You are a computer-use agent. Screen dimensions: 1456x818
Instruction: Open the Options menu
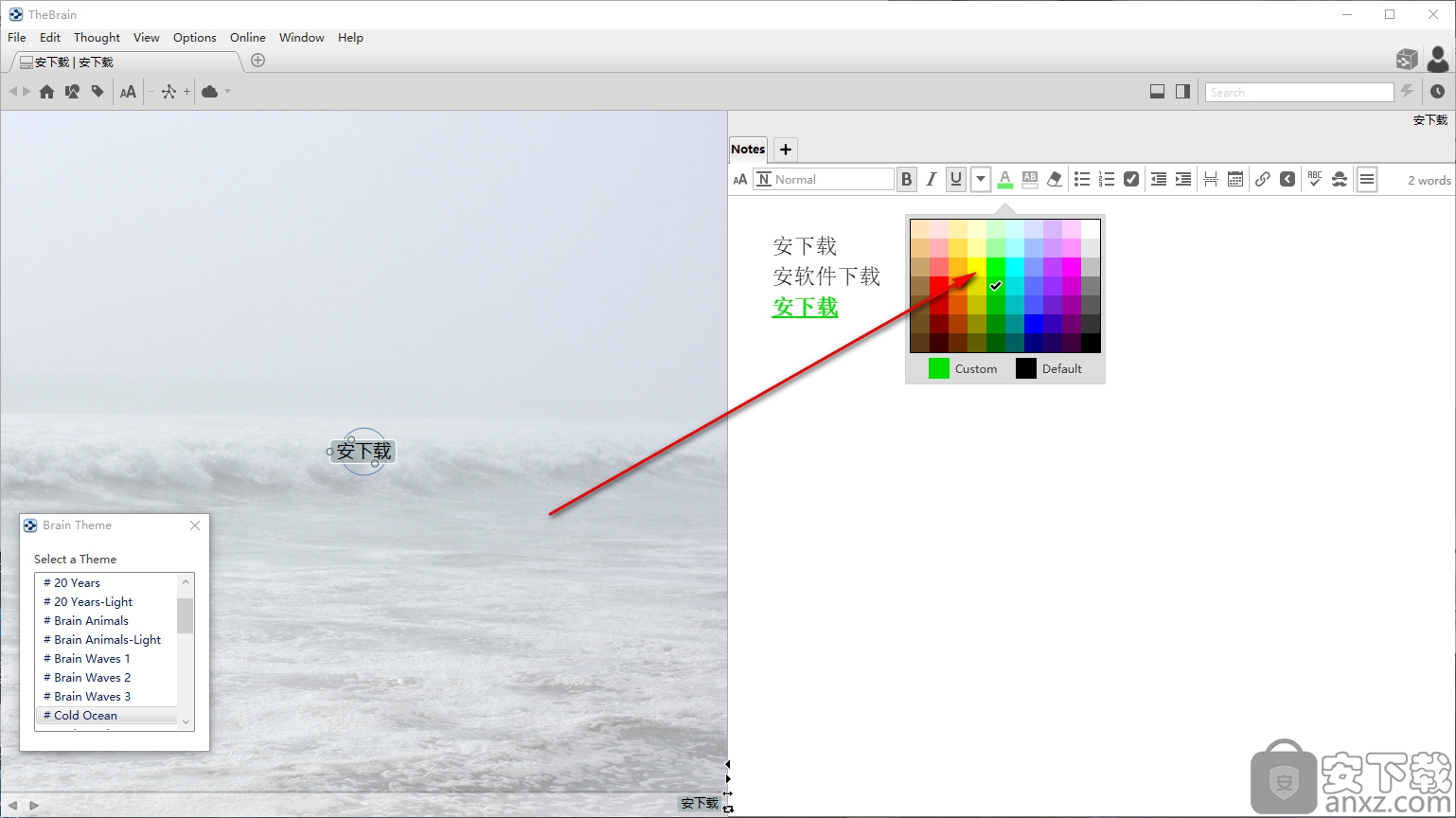click(195, 38)
